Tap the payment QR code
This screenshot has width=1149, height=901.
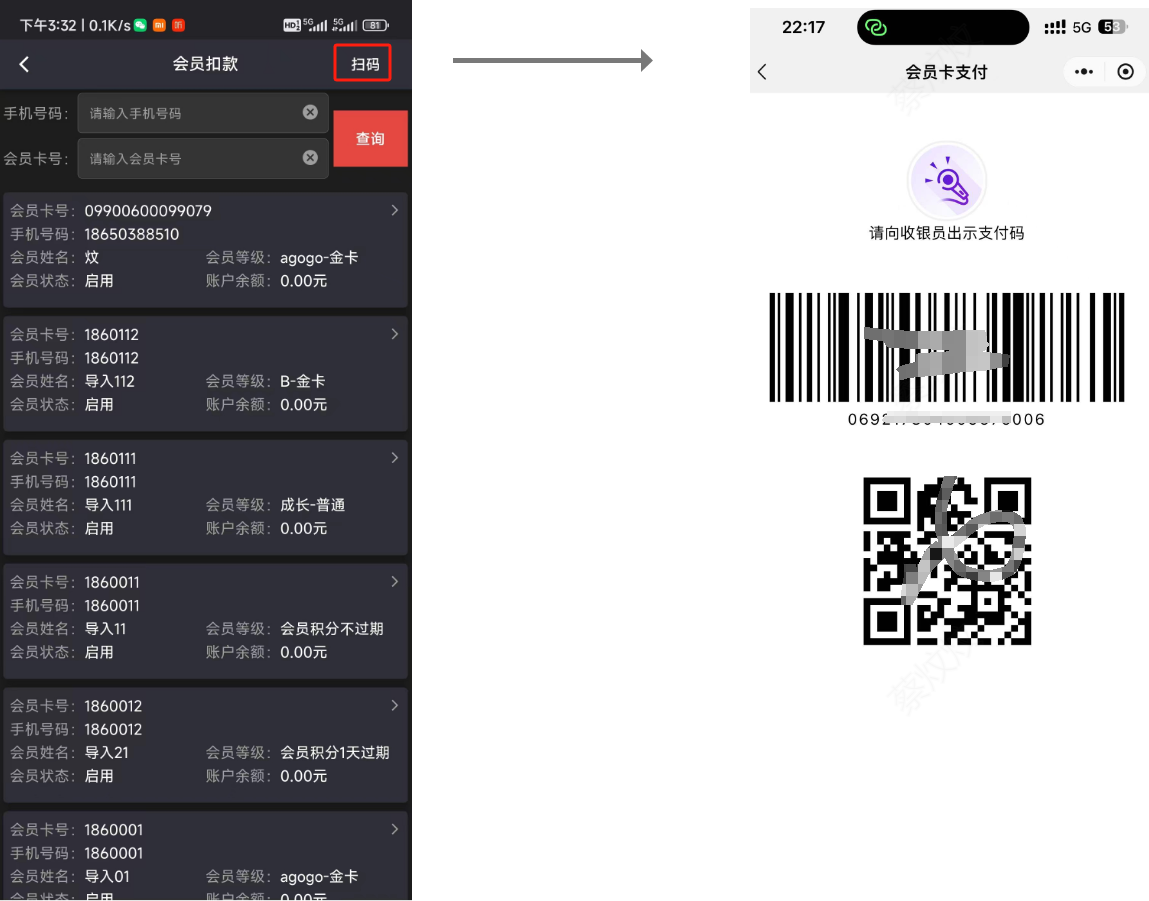pos(947,561)
